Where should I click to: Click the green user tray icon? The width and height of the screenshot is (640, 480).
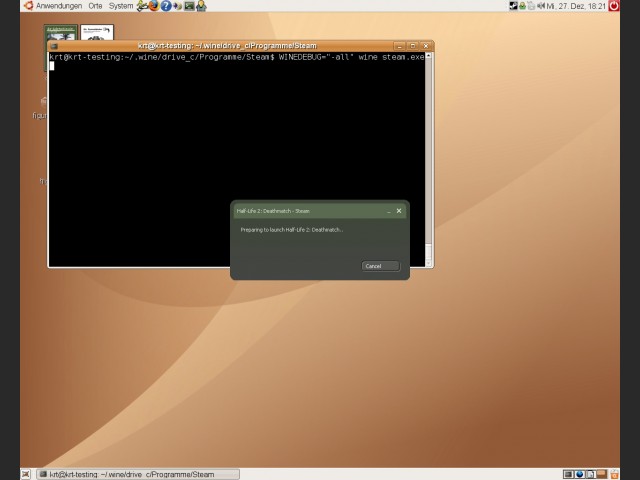[x=522, y=6]
